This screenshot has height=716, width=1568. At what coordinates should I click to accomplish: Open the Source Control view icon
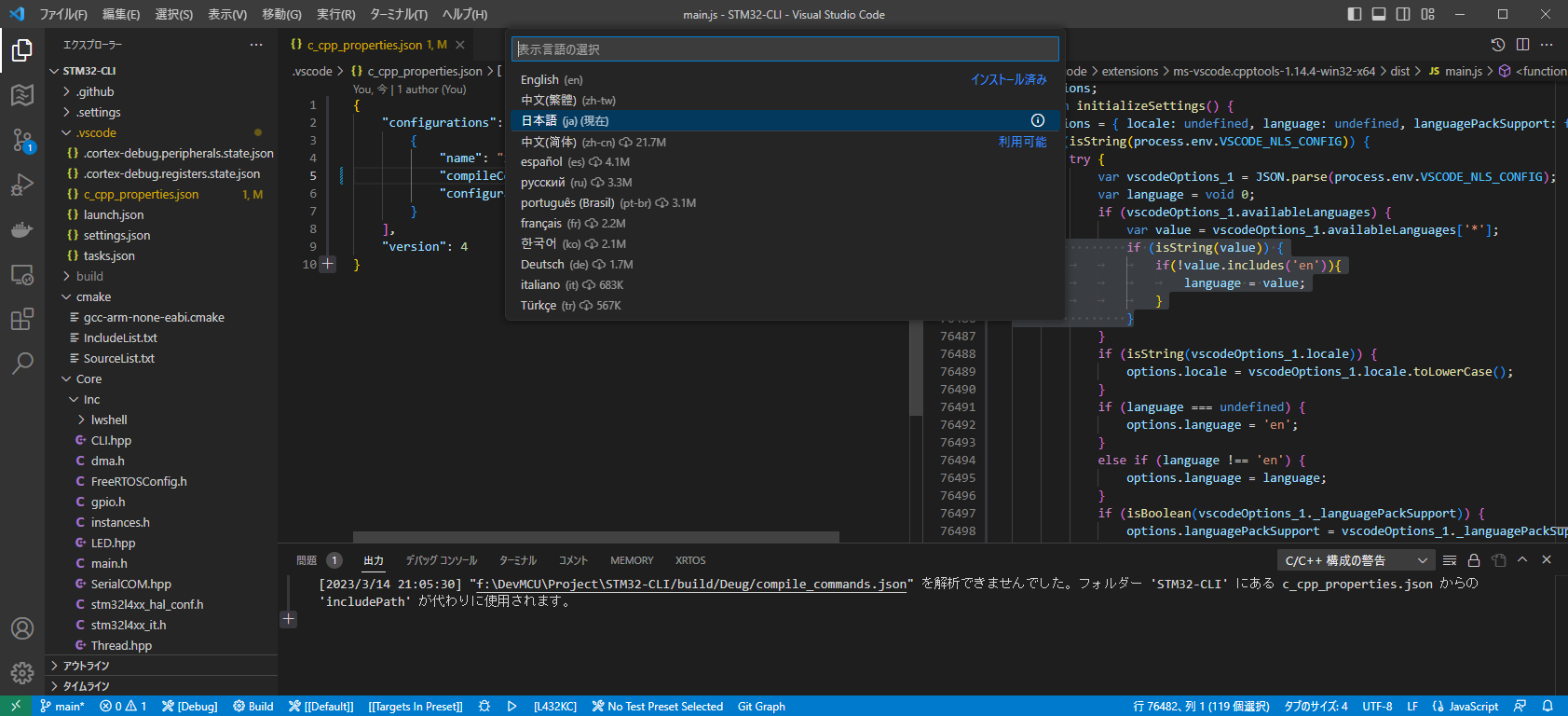pos(22,140)
